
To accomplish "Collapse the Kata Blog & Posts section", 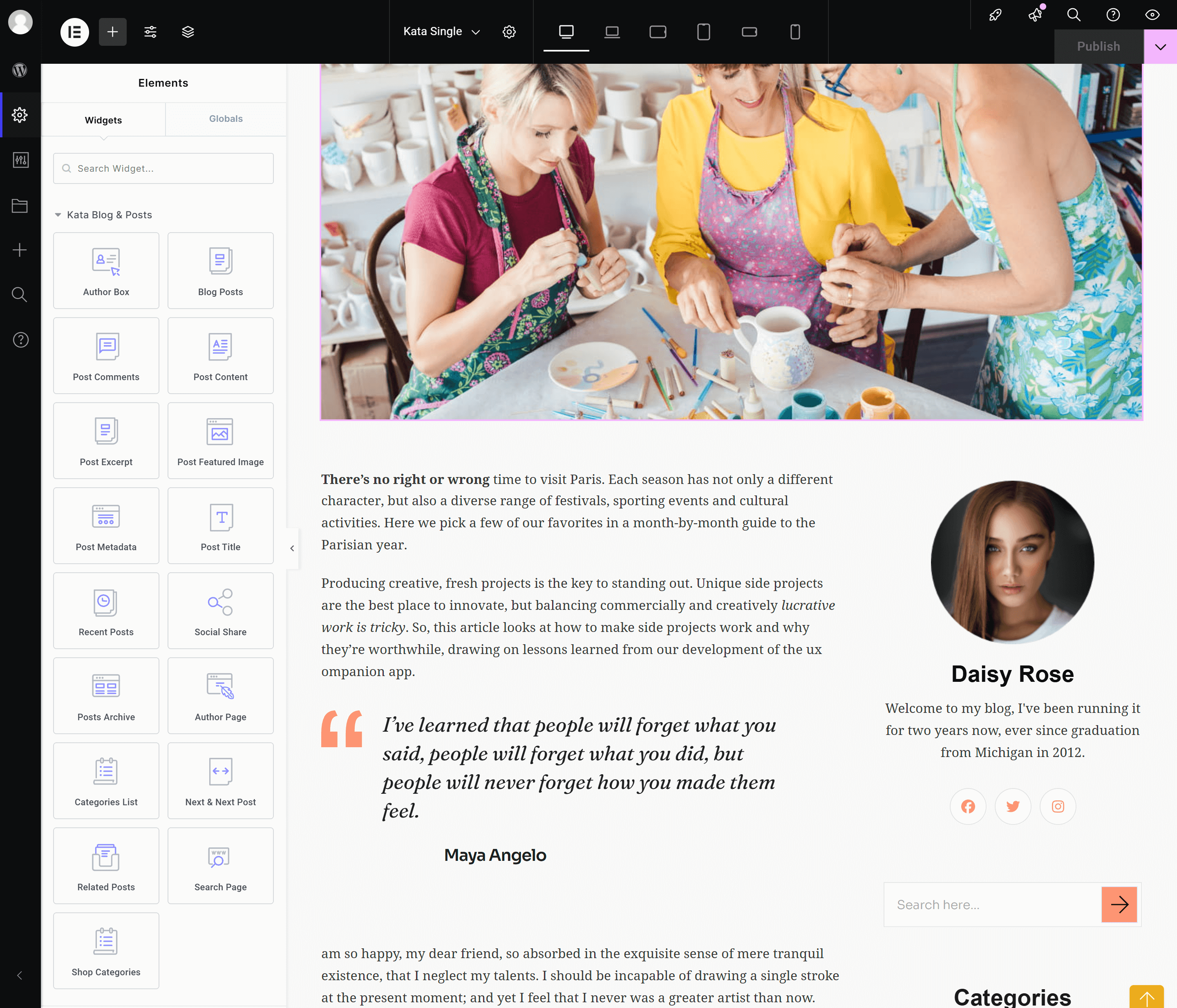I will click(58, 215).
